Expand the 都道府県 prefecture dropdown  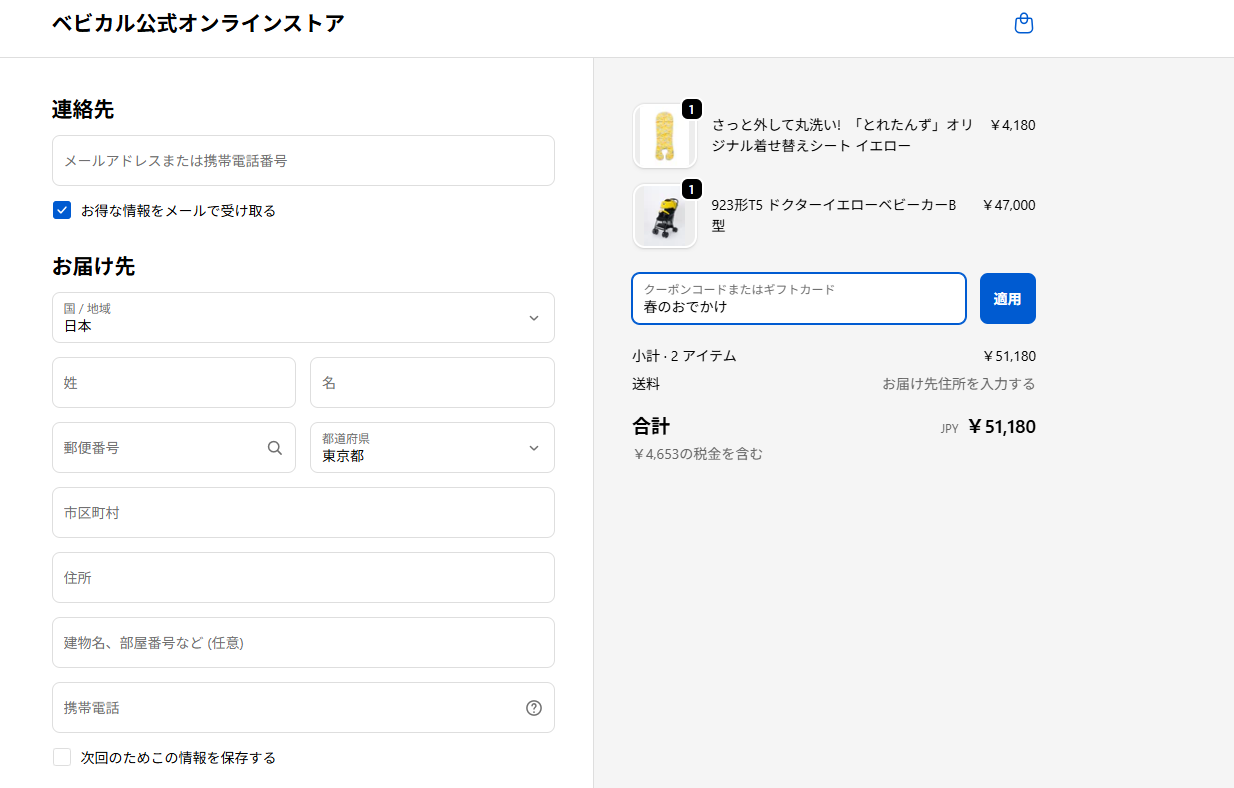point(432,448)
